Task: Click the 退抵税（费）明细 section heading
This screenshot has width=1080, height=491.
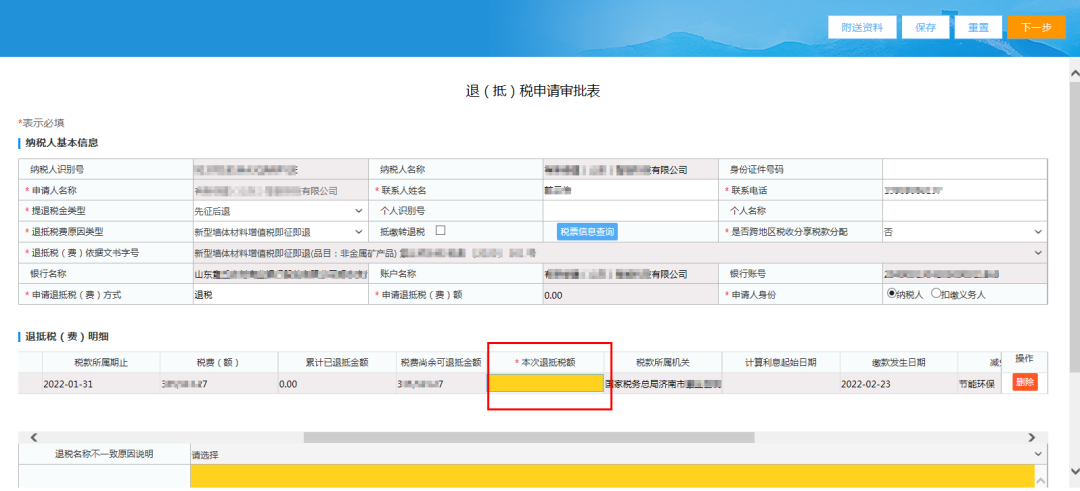Action: (x=68, y=337)
